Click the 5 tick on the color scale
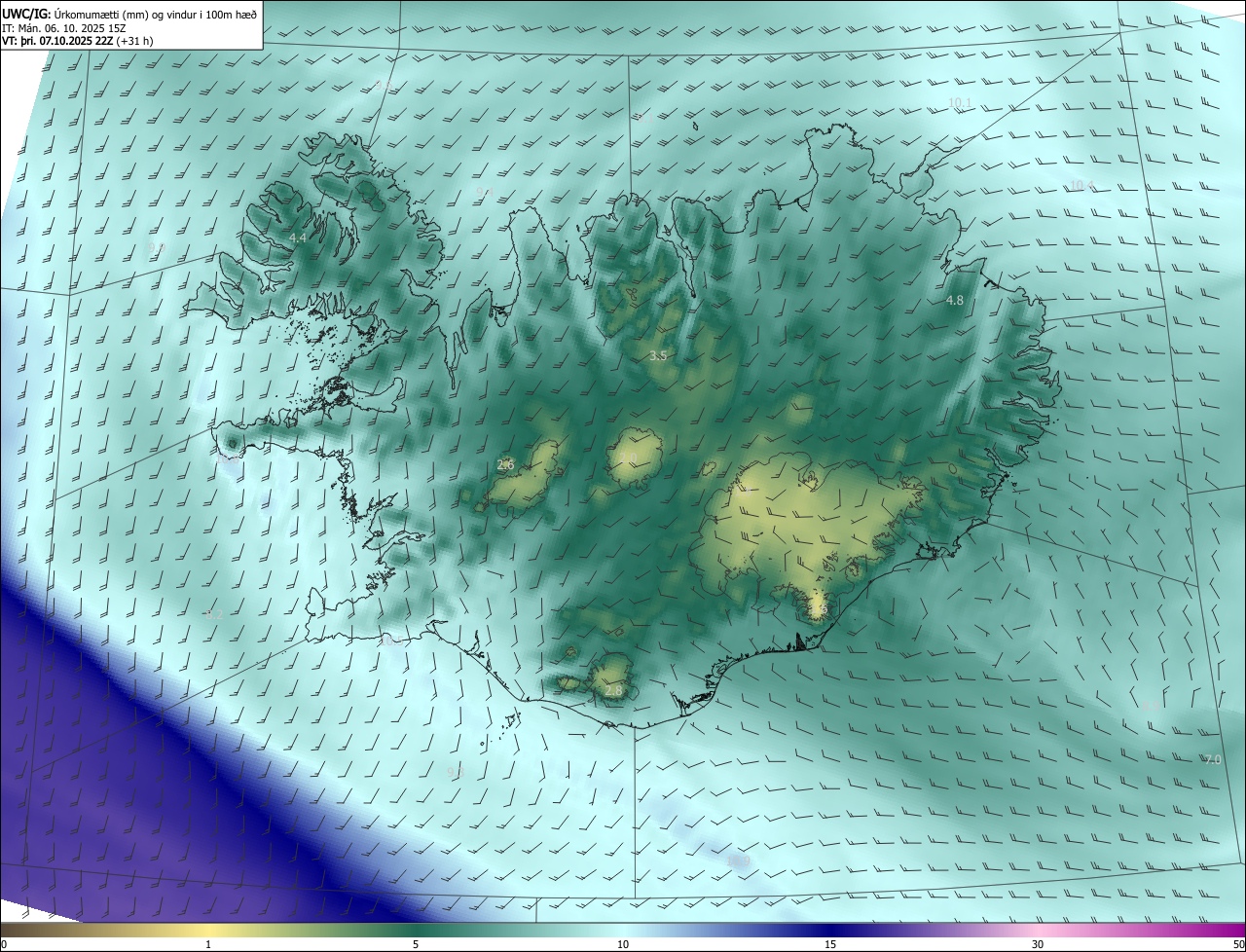This screenshot has height=952, width=1246. point(416,945)
